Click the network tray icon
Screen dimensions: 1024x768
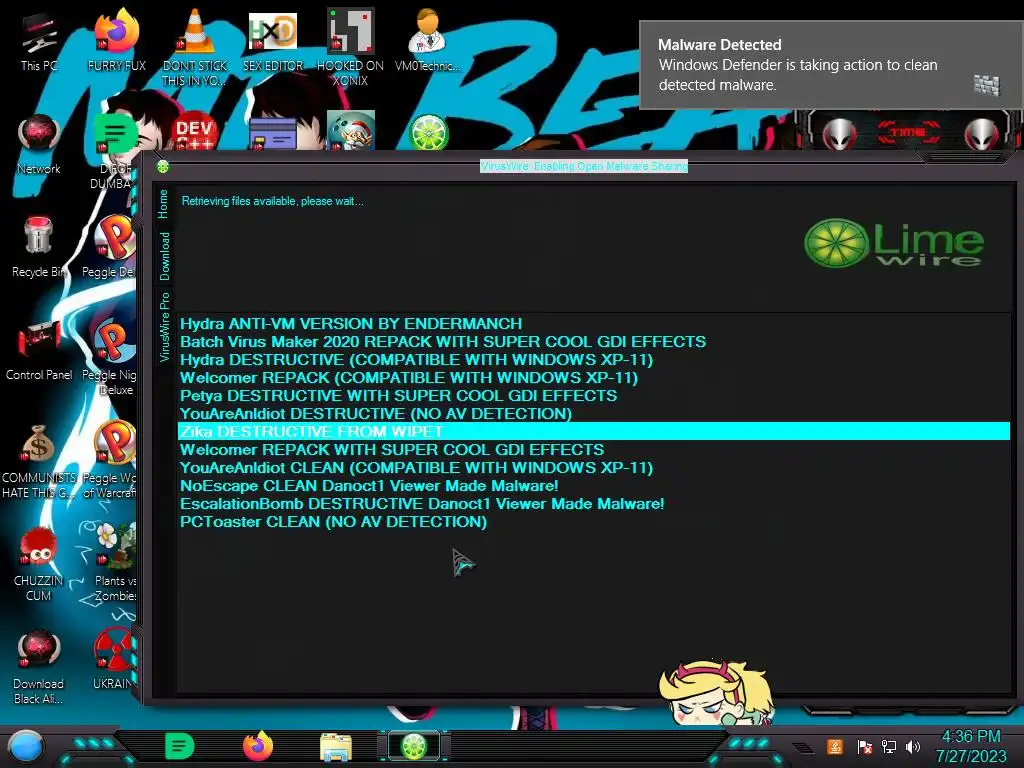[x=888, y=746]
